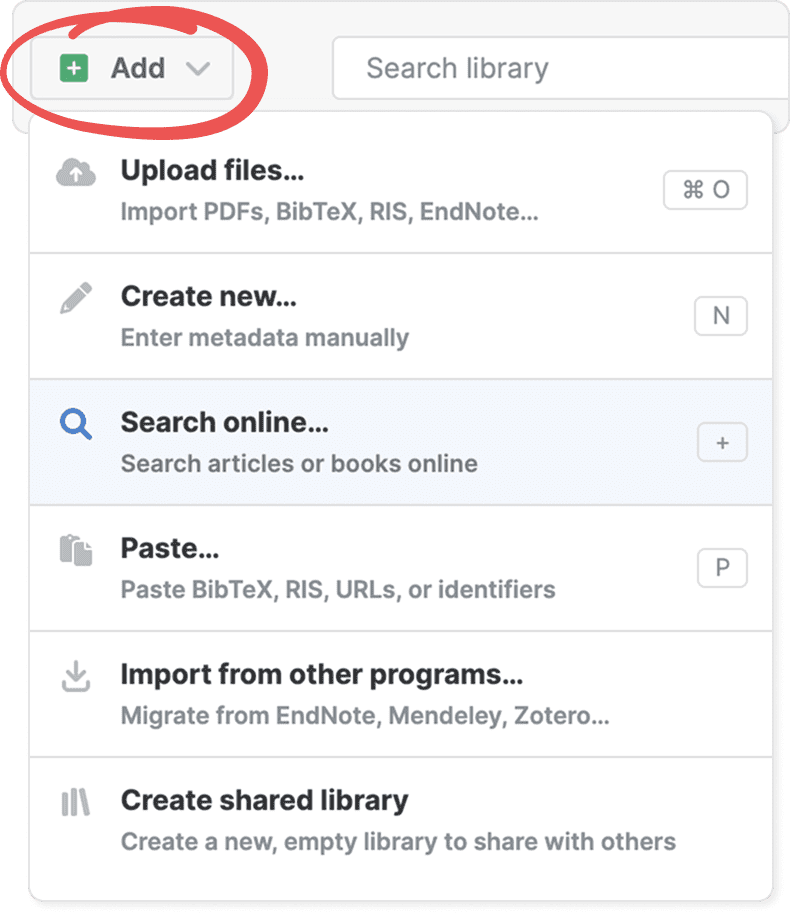
Task: Click the cloud upload icon
Action: click(76, 174)
